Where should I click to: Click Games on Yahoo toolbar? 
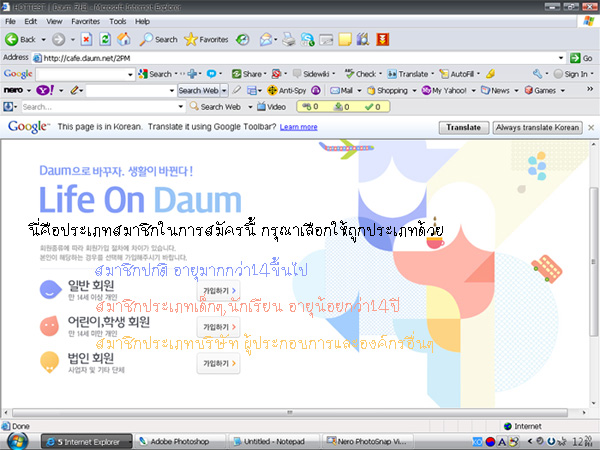pos(540,91)
